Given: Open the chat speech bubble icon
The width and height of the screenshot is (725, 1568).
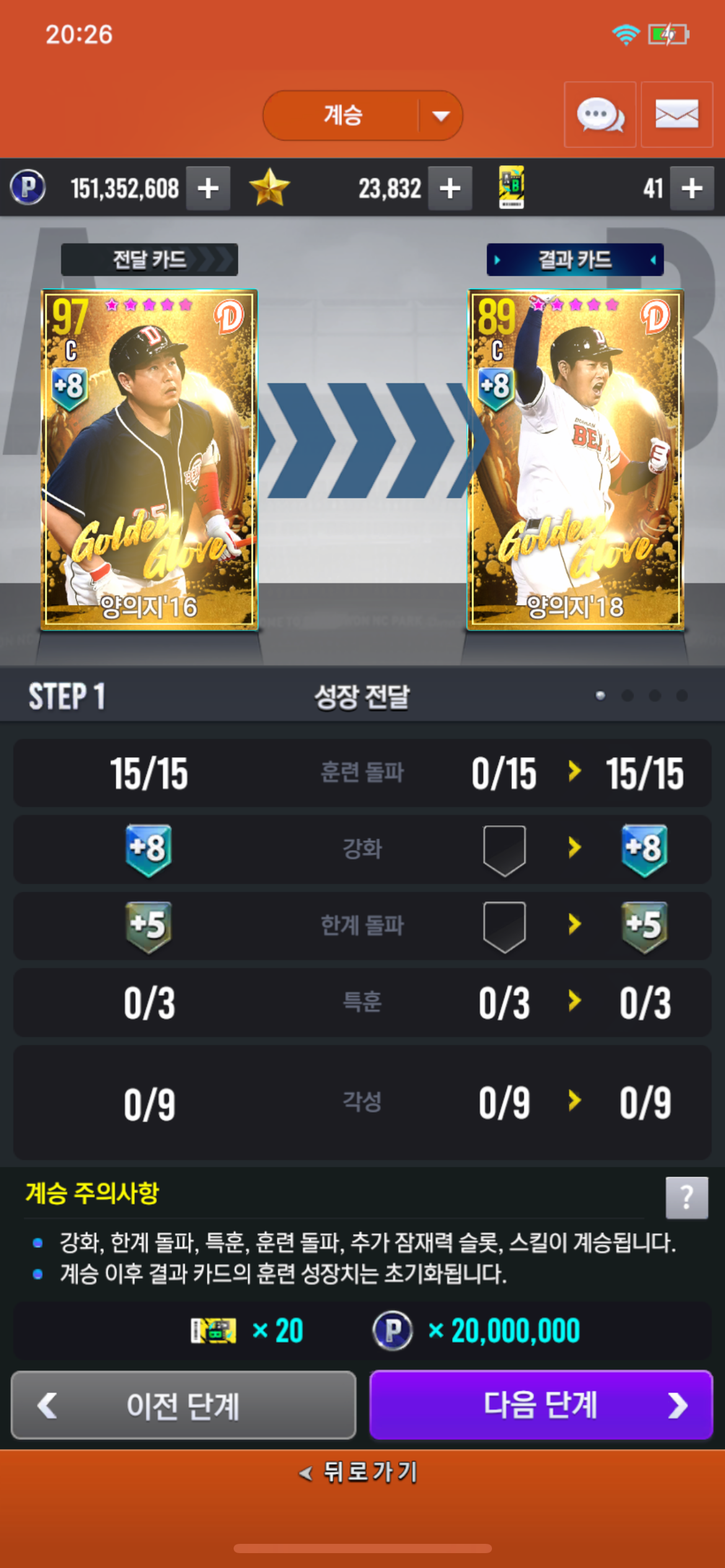Looking at the screenshot, I should tap(600, 115).
